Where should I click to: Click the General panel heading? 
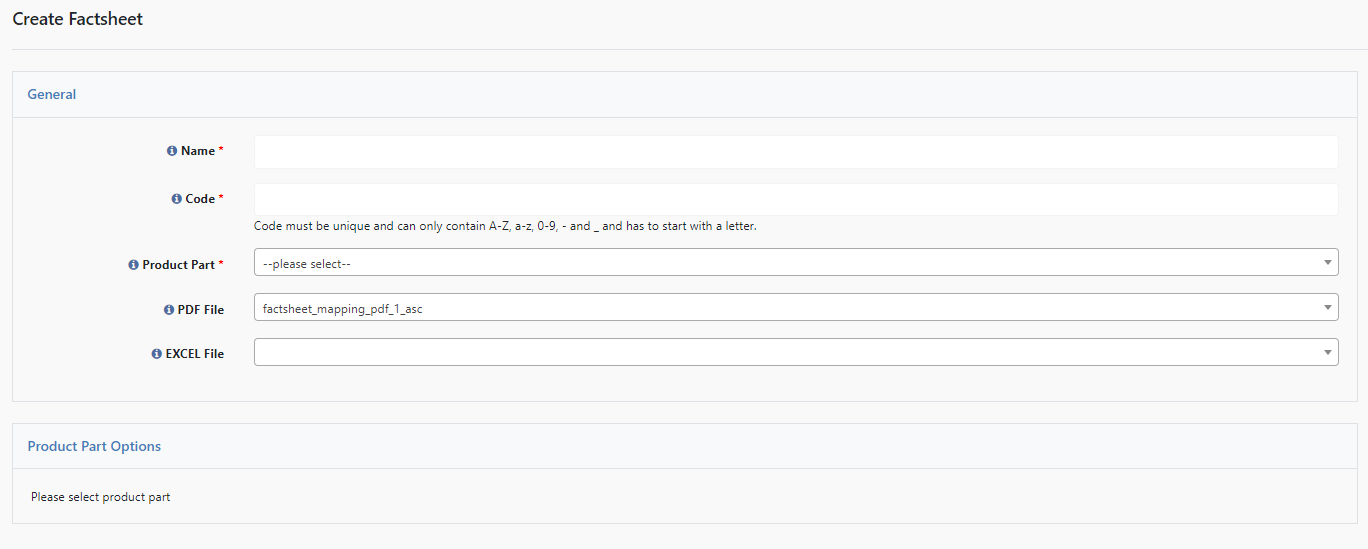pyautogui.click(x=52, y=94)
